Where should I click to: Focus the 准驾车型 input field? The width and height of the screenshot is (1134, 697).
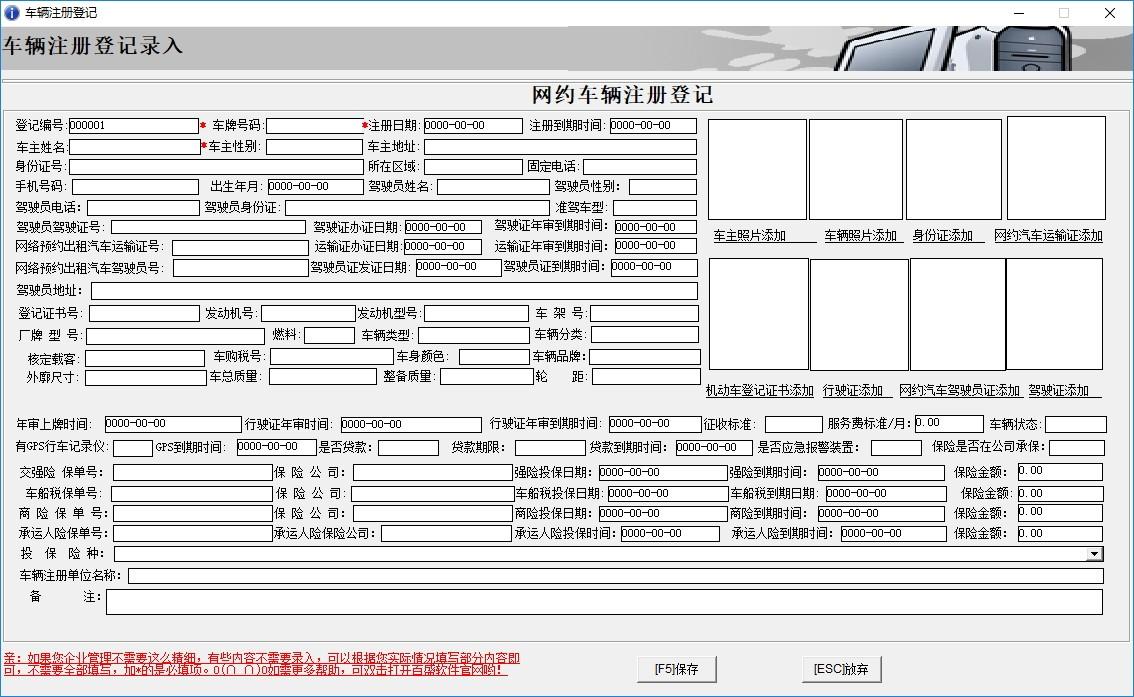click(x=655, y=208)
